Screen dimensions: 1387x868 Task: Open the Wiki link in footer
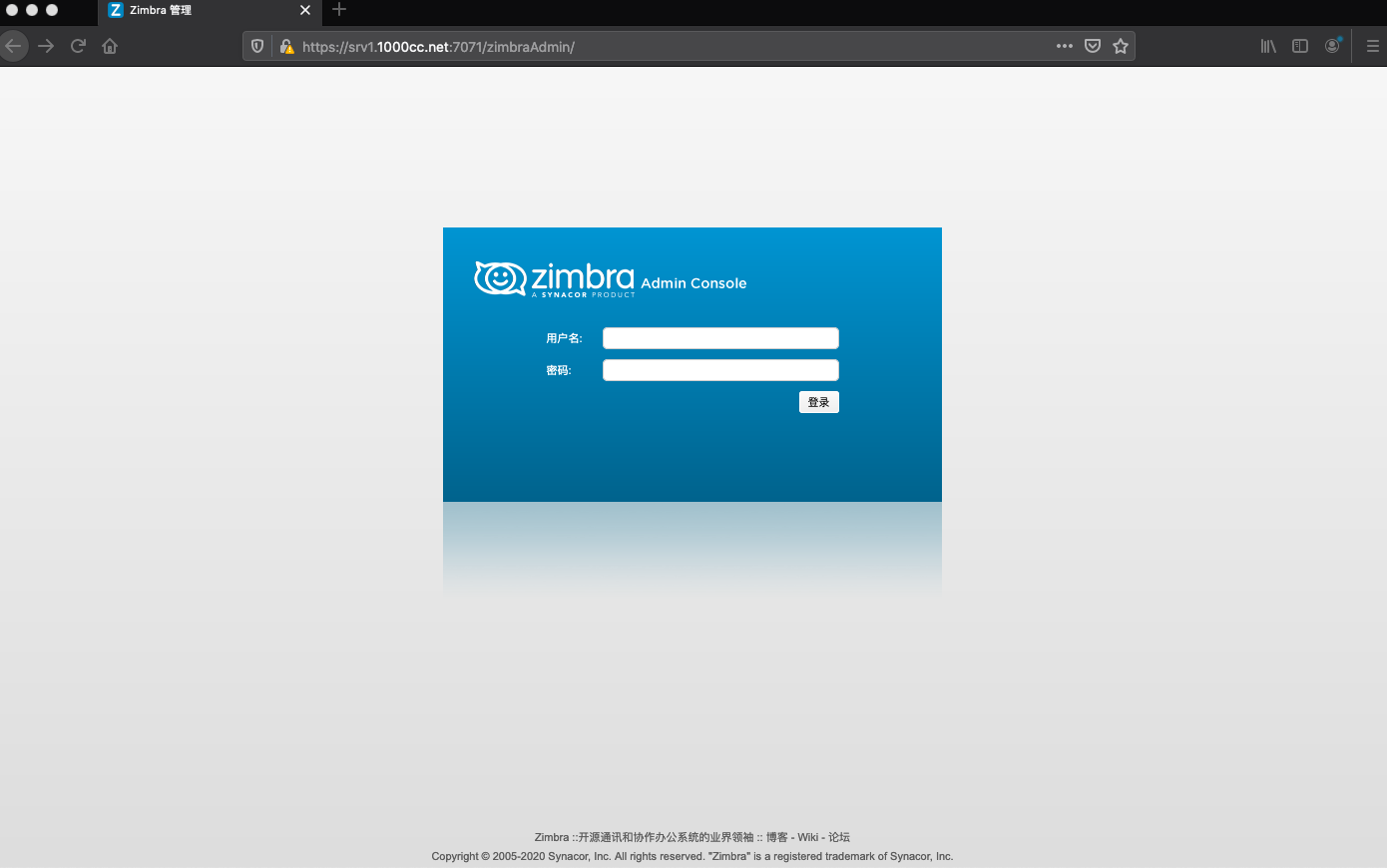click(807, 837)
